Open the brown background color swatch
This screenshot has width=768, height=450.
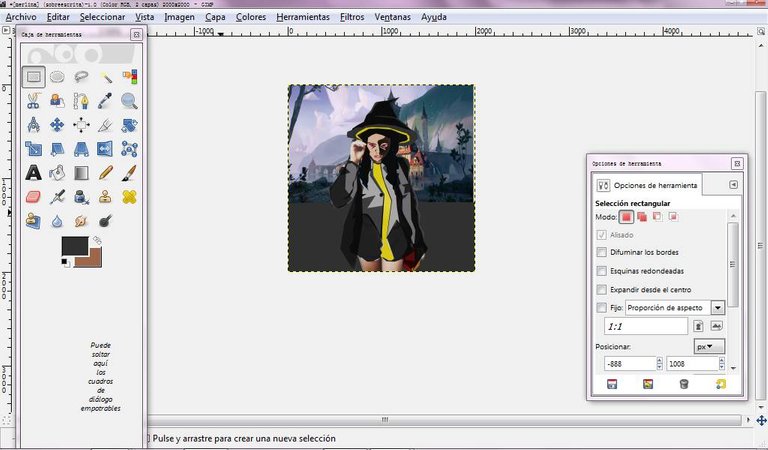(96, 260)
